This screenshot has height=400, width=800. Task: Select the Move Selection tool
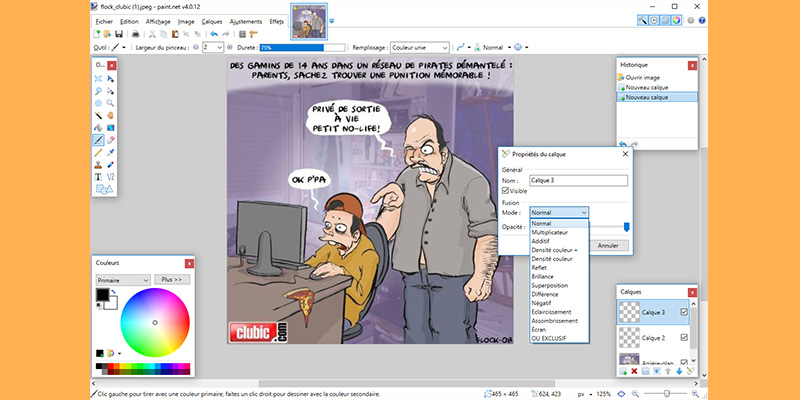(110, 91)
